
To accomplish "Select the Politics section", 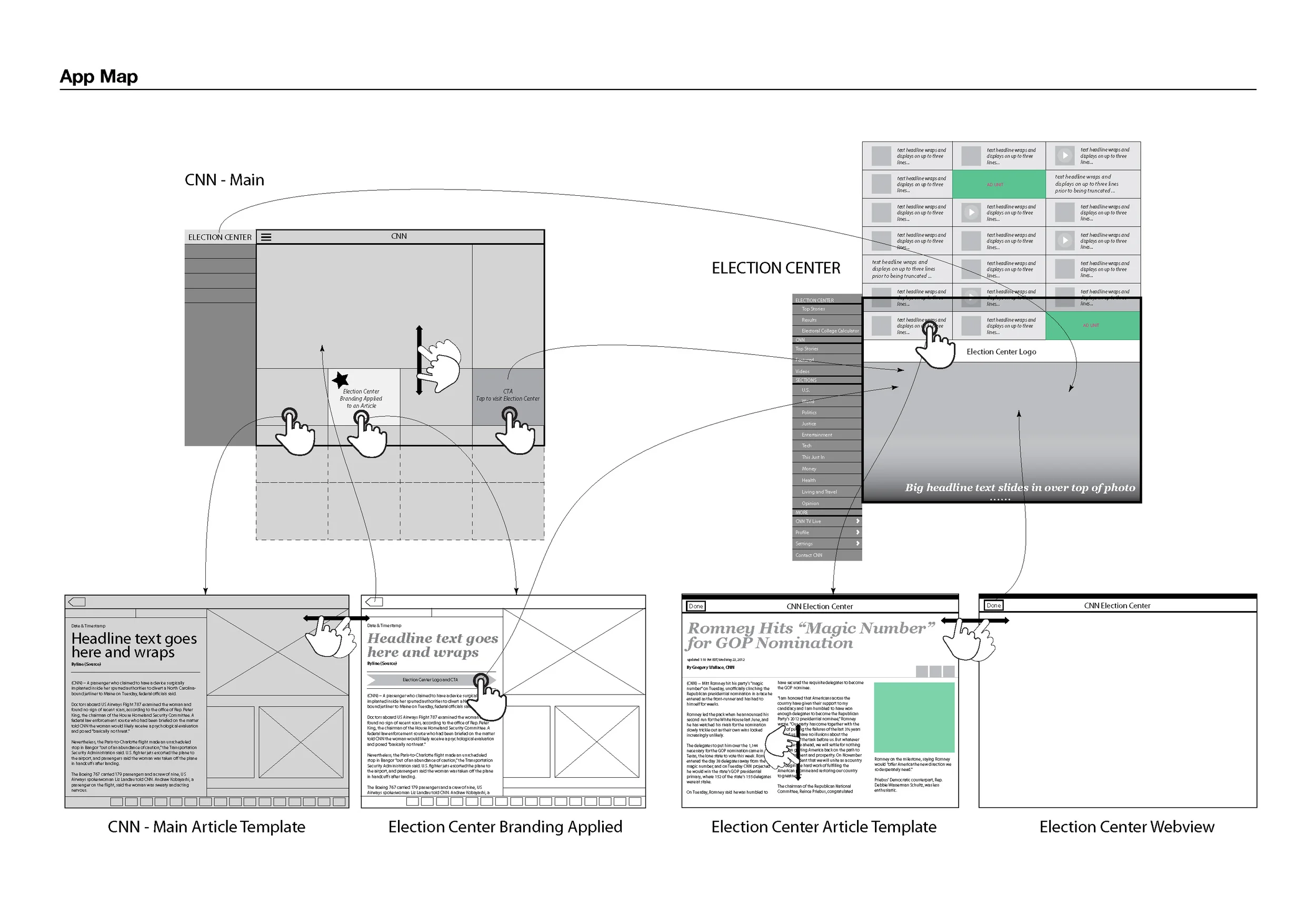I will 827,413.
